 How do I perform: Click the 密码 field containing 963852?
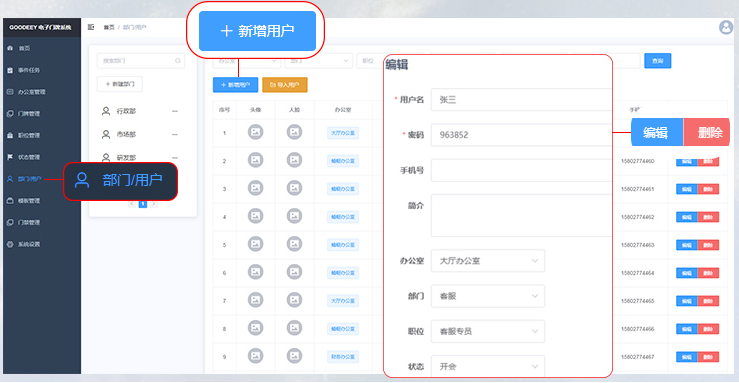pyautogui.click(x=521, y=135)
